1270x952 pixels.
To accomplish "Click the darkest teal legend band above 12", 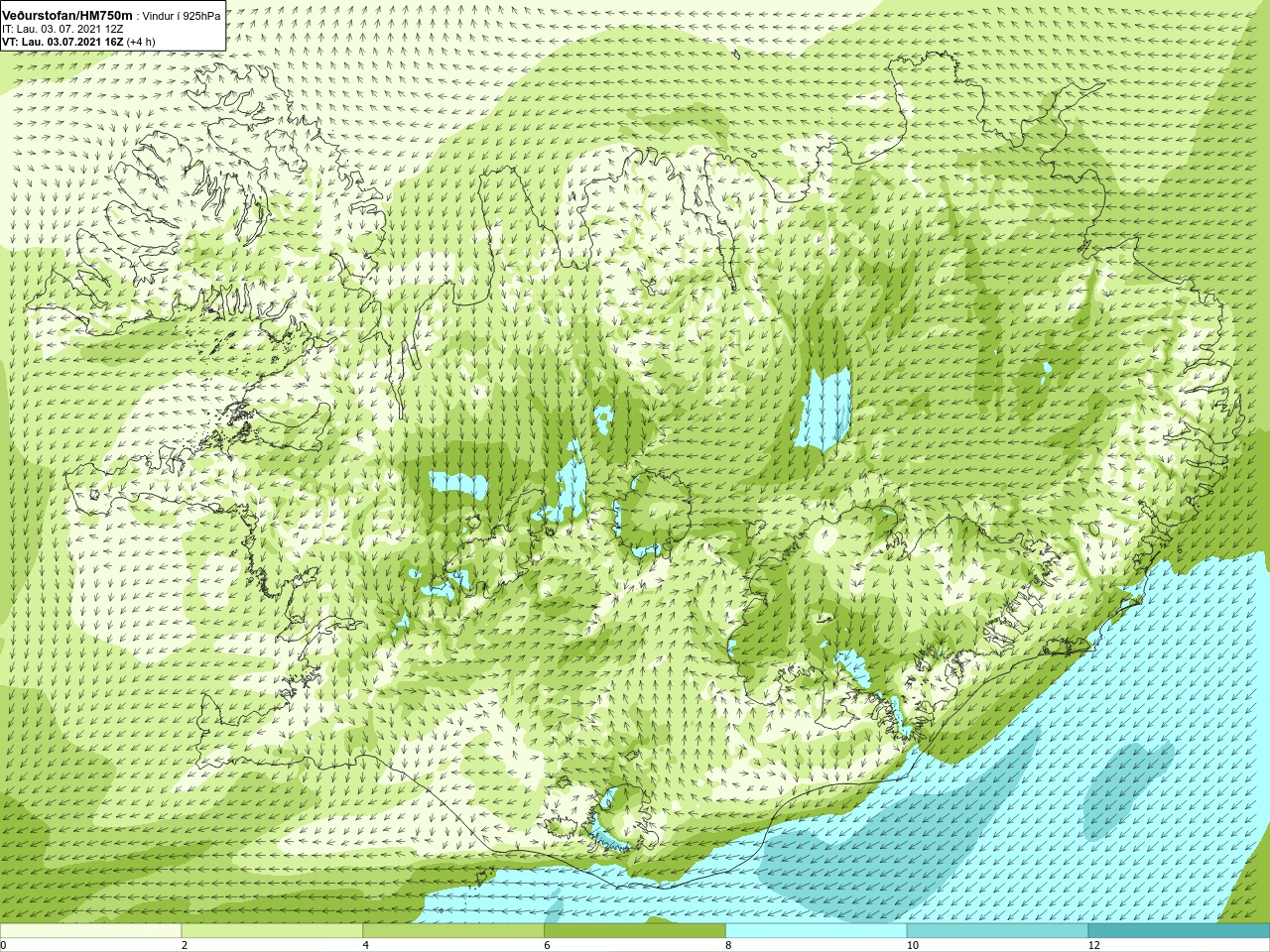I will [1179, 931].
